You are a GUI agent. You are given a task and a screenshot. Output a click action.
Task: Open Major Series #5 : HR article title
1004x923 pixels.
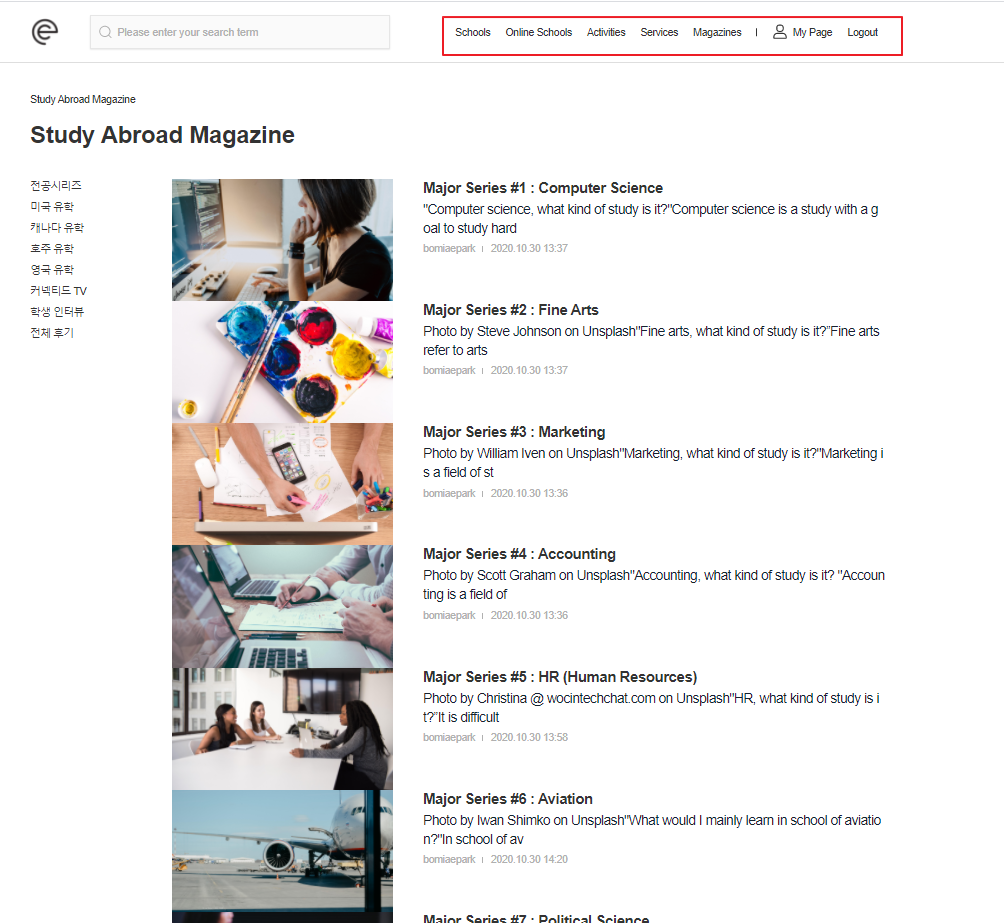click(559, 677)
